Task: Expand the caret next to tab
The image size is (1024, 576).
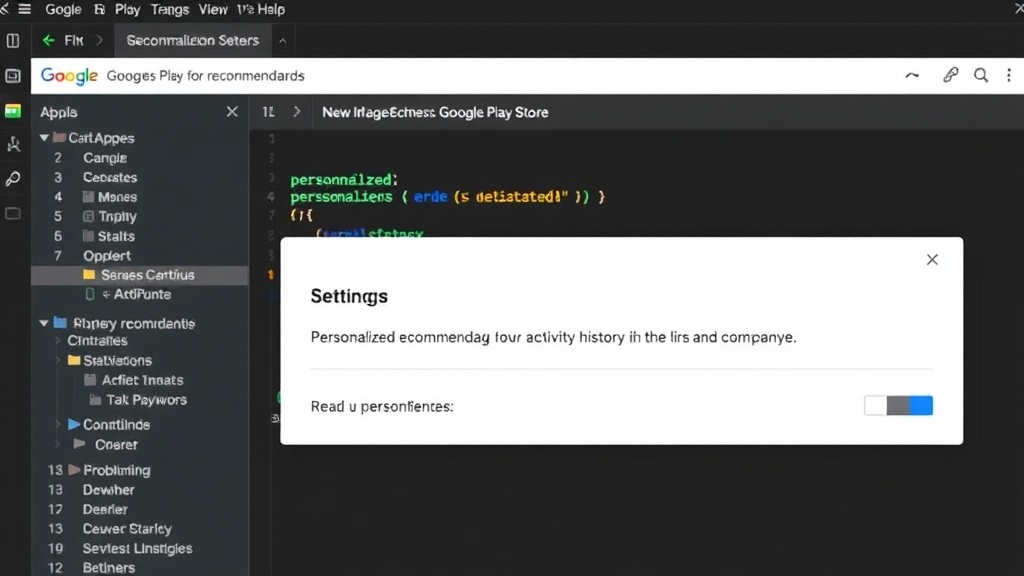Action: (283, 41)
